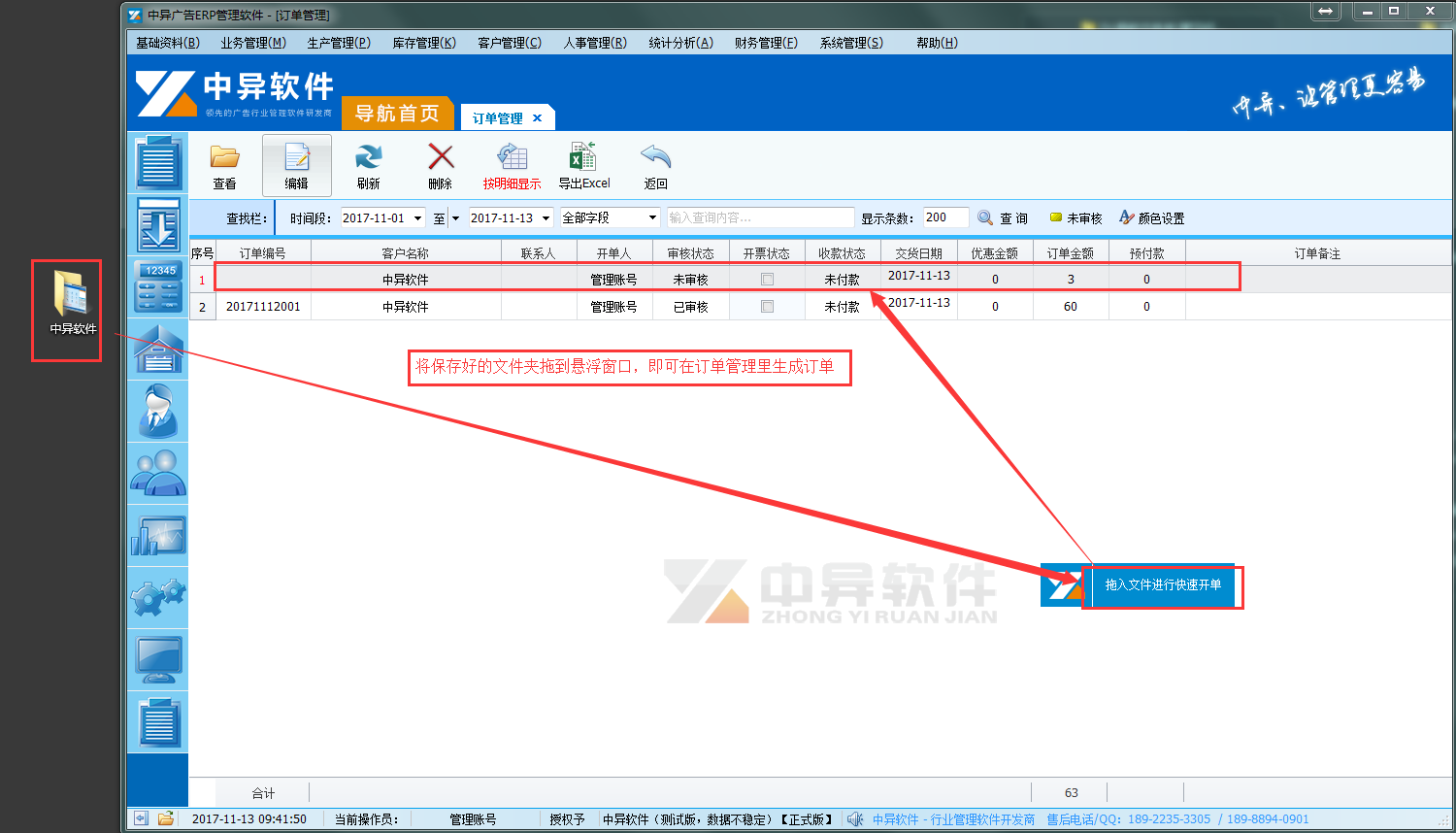Click the 拖入文件进行快速开单 button
The width and height of the screenshot is (1456, 833).
click(x=1163, y=585)
